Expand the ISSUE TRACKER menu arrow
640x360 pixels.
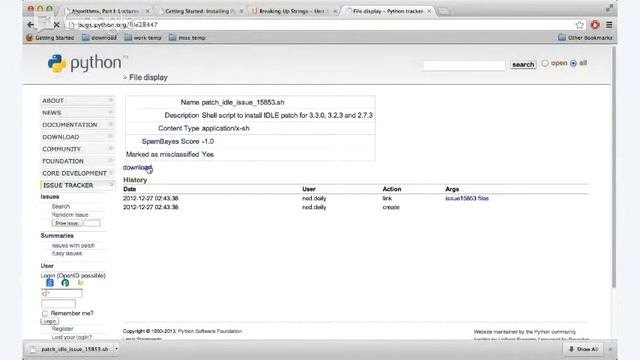[111, 185]
